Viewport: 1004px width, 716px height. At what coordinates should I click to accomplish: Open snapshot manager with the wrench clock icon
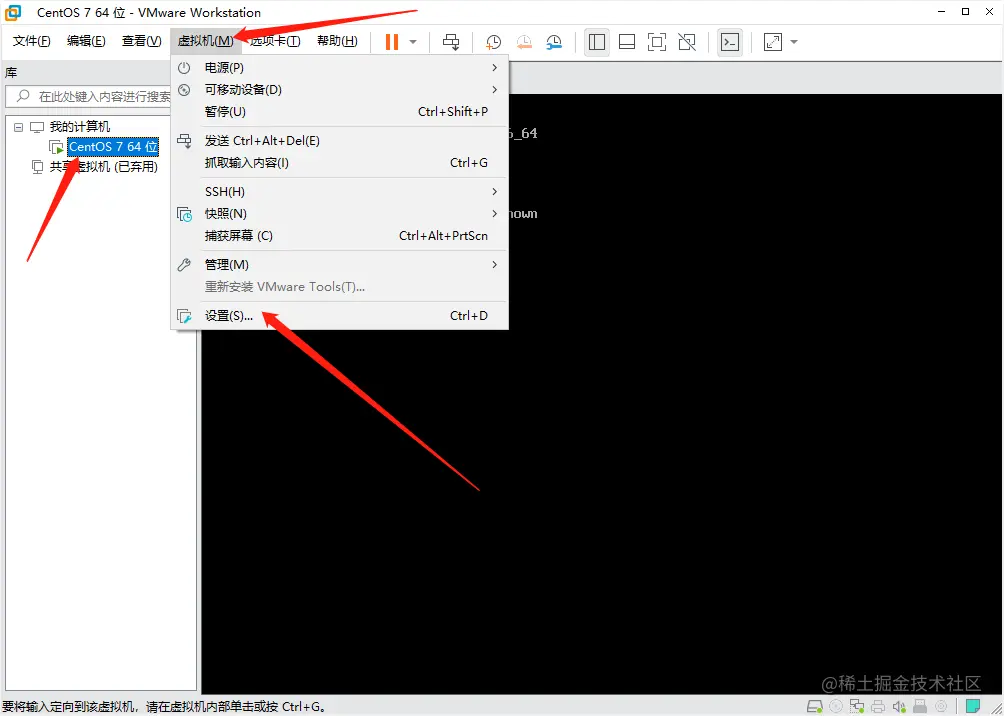pos(554,42)
